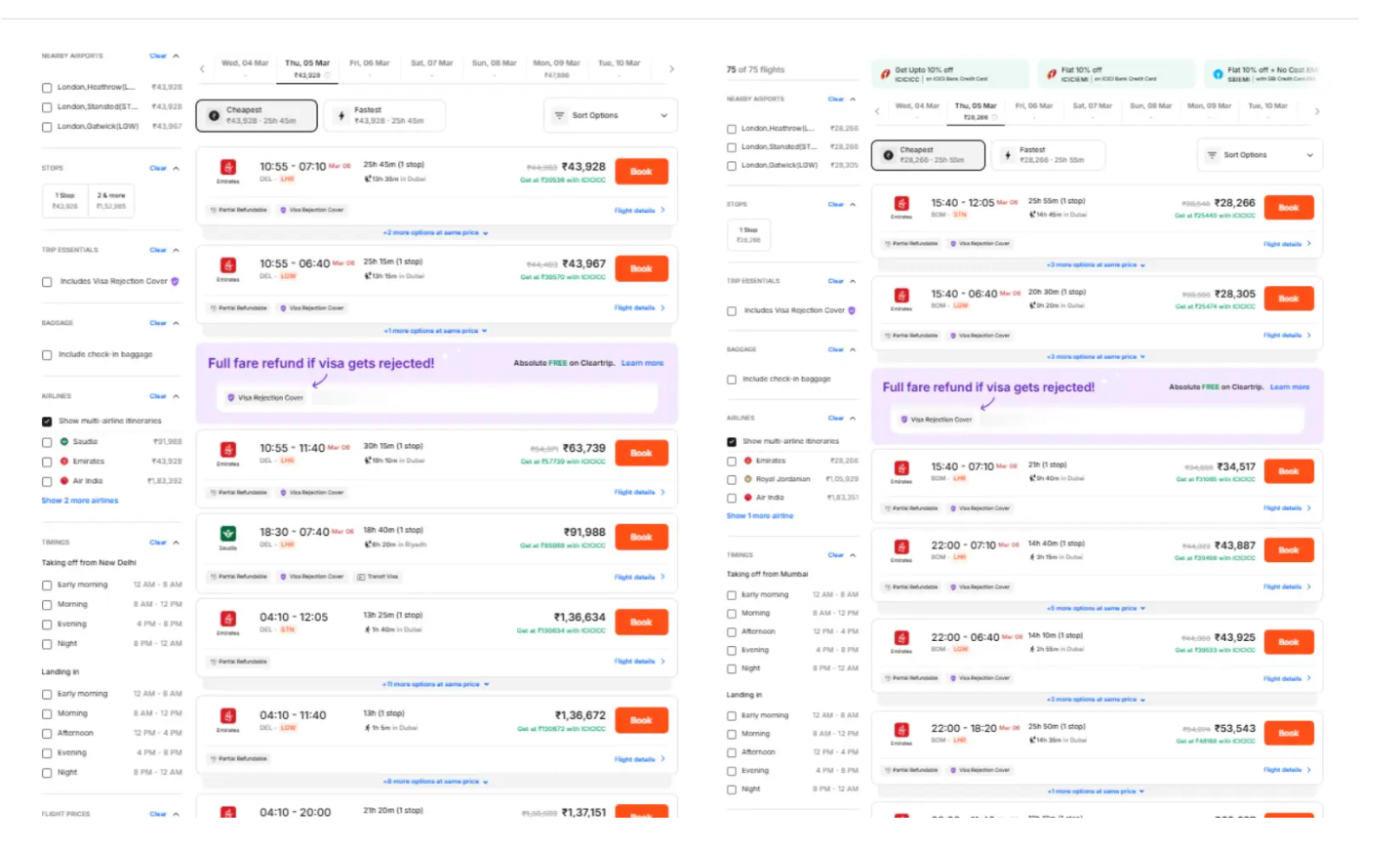Image resolution: width=1400 pixels, height=847 pixels.
Task: Expand '+11 more options at same price'
Action: [x=435, y=684]
